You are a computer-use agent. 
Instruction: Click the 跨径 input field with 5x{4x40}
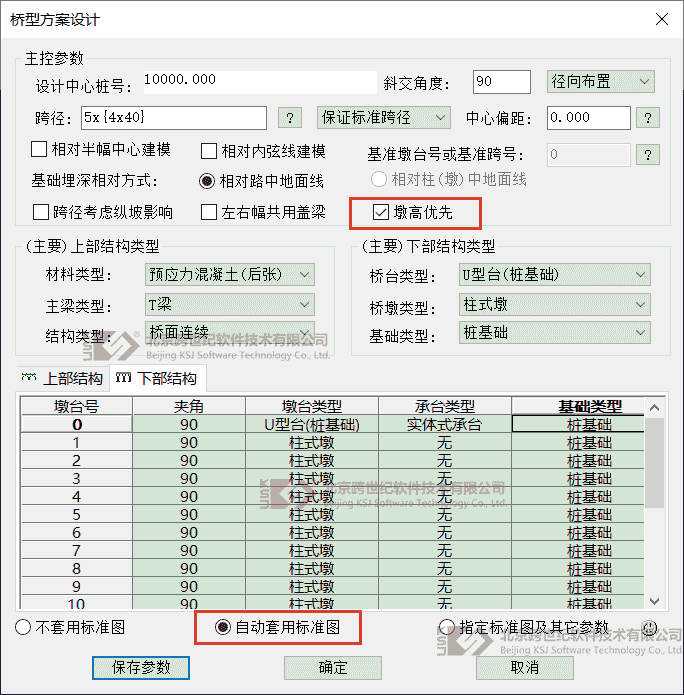(x=174, y=117)
